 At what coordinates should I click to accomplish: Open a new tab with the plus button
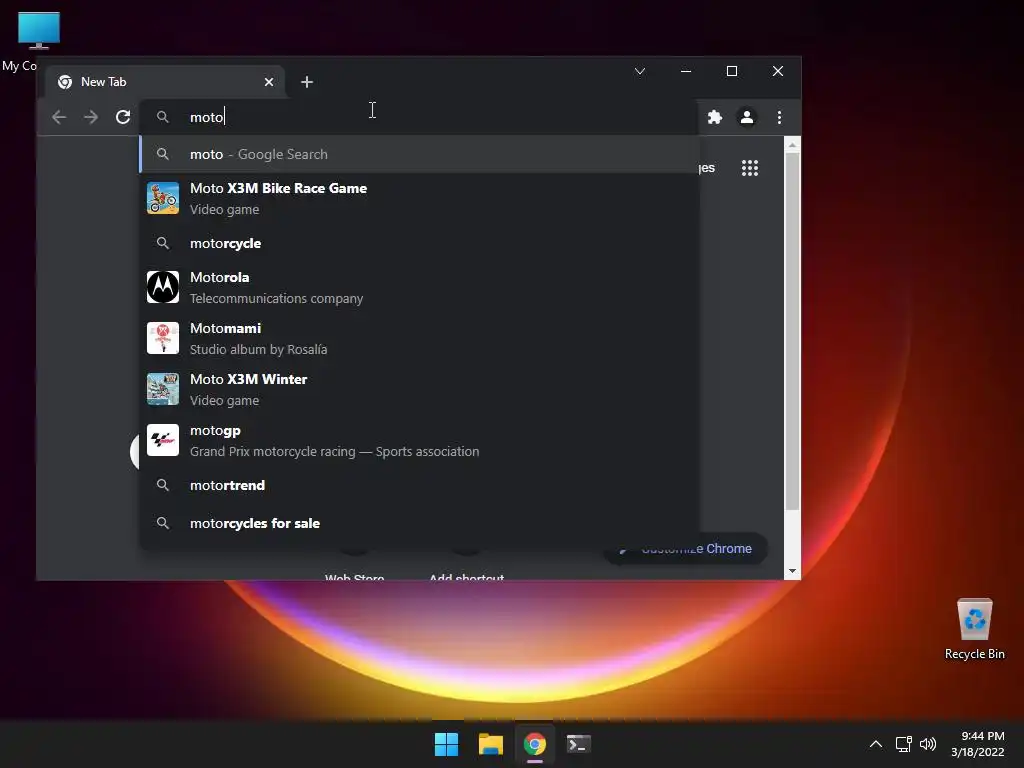tap(307, 82)
